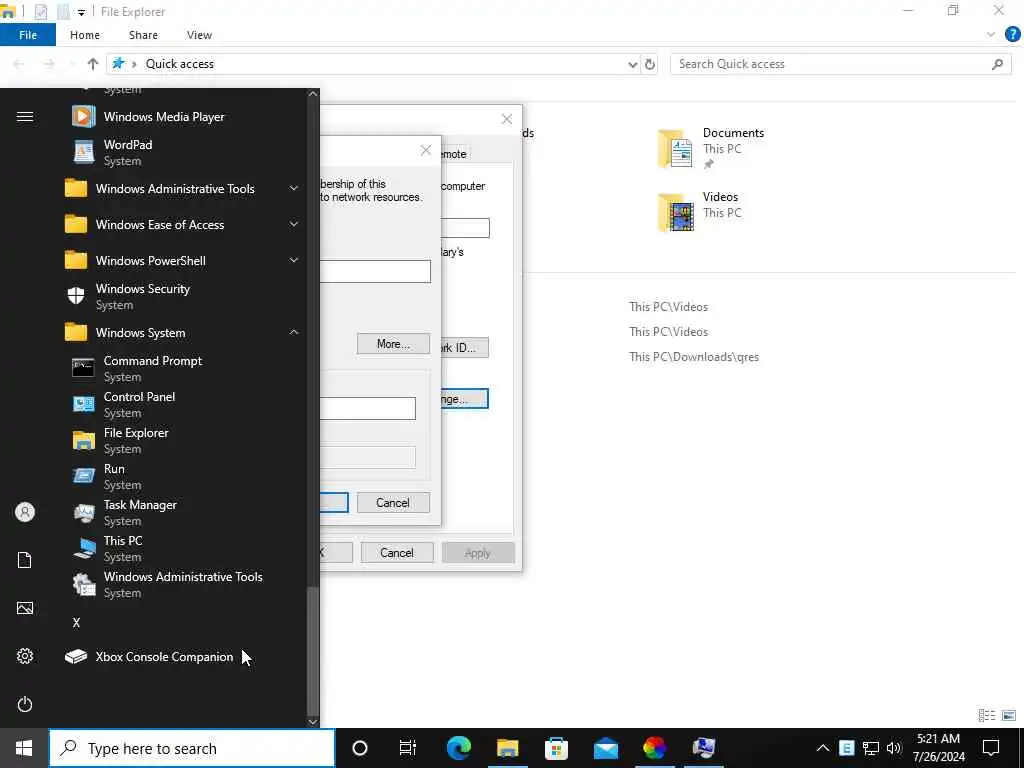Open This PC\Downloads\qres recent entry
This screenshot has width=1024, height=768.
pos(694,357)
